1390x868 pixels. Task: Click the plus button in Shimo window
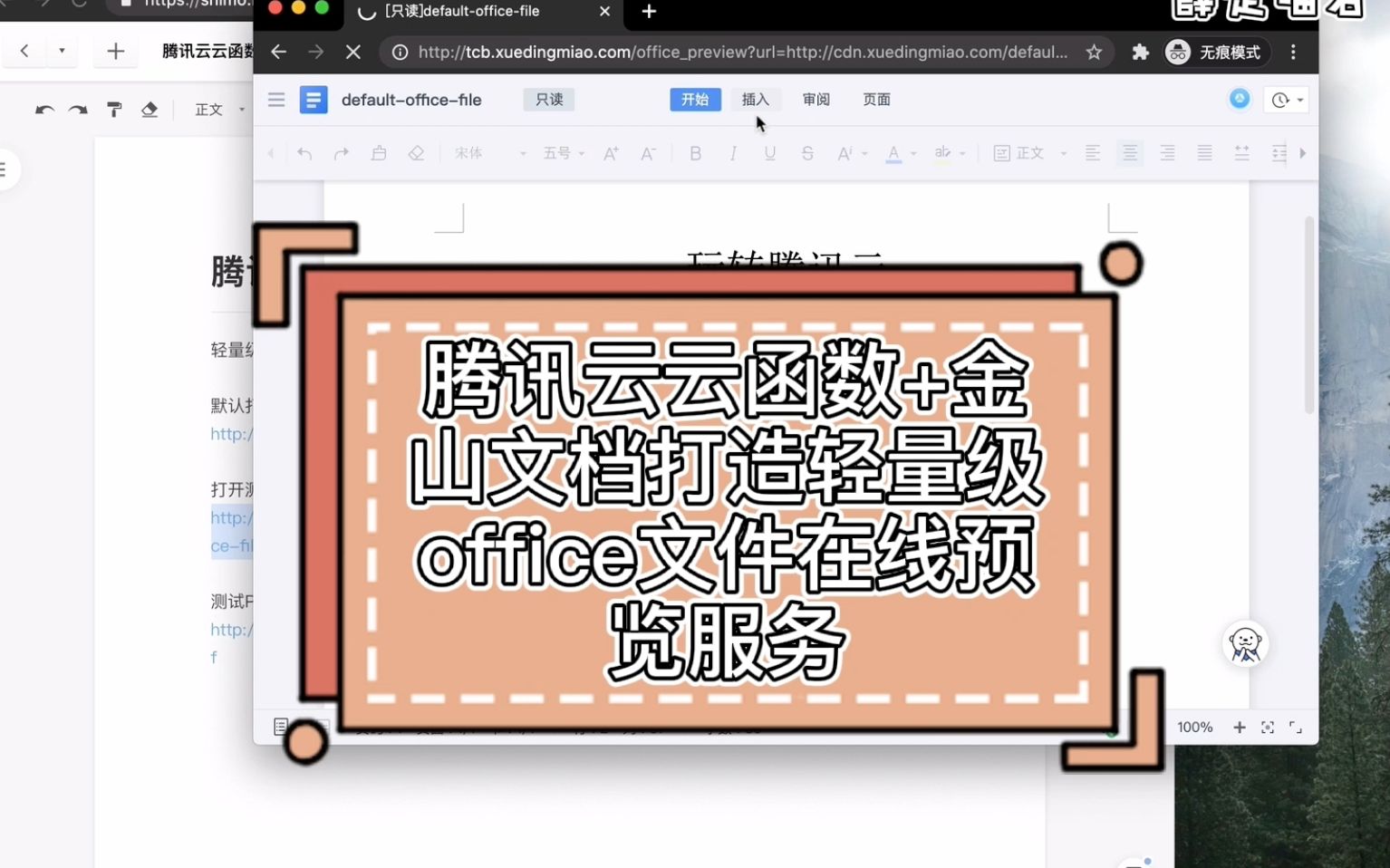[x=115, y=51]
